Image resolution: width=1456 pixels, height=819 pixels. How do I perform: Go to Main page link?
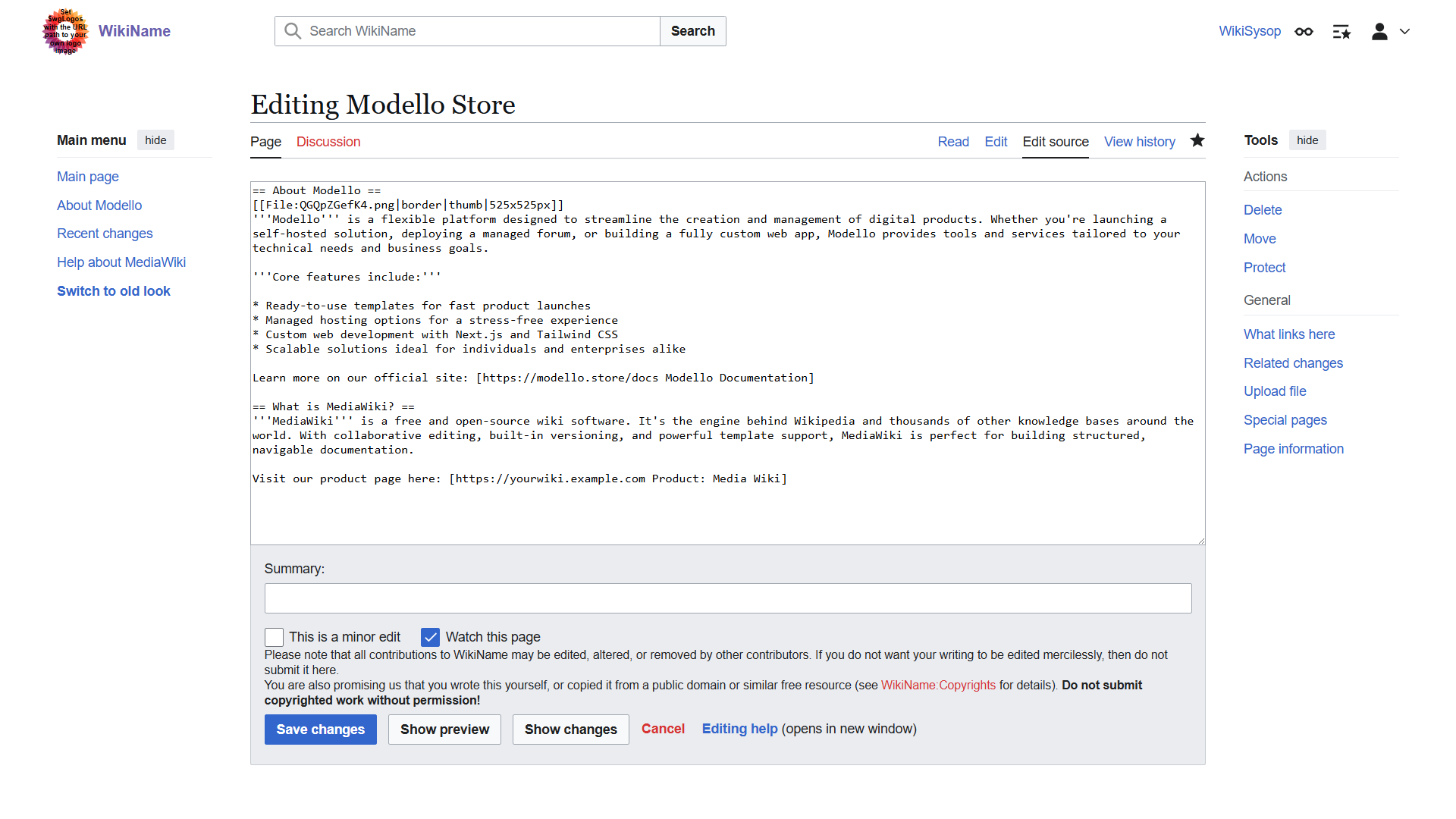pos(88,177)
